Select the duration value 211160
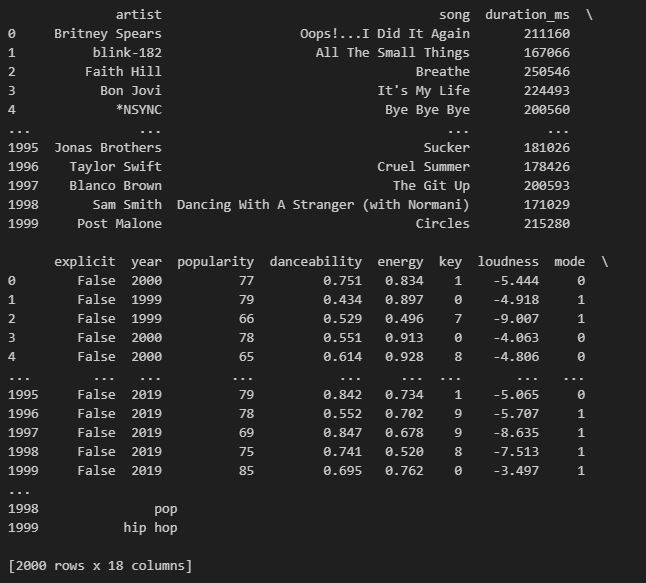This screenshot has width=646, height=583. tap(547, 34)
